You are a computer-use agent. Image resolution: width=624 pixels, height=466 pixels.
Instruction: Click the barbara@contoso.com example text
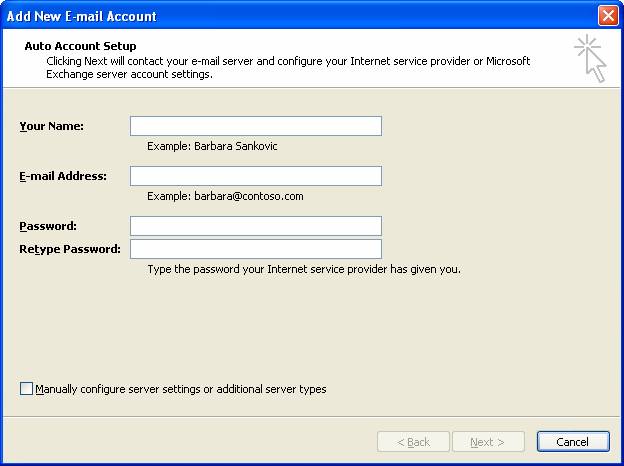coord(225,196)
